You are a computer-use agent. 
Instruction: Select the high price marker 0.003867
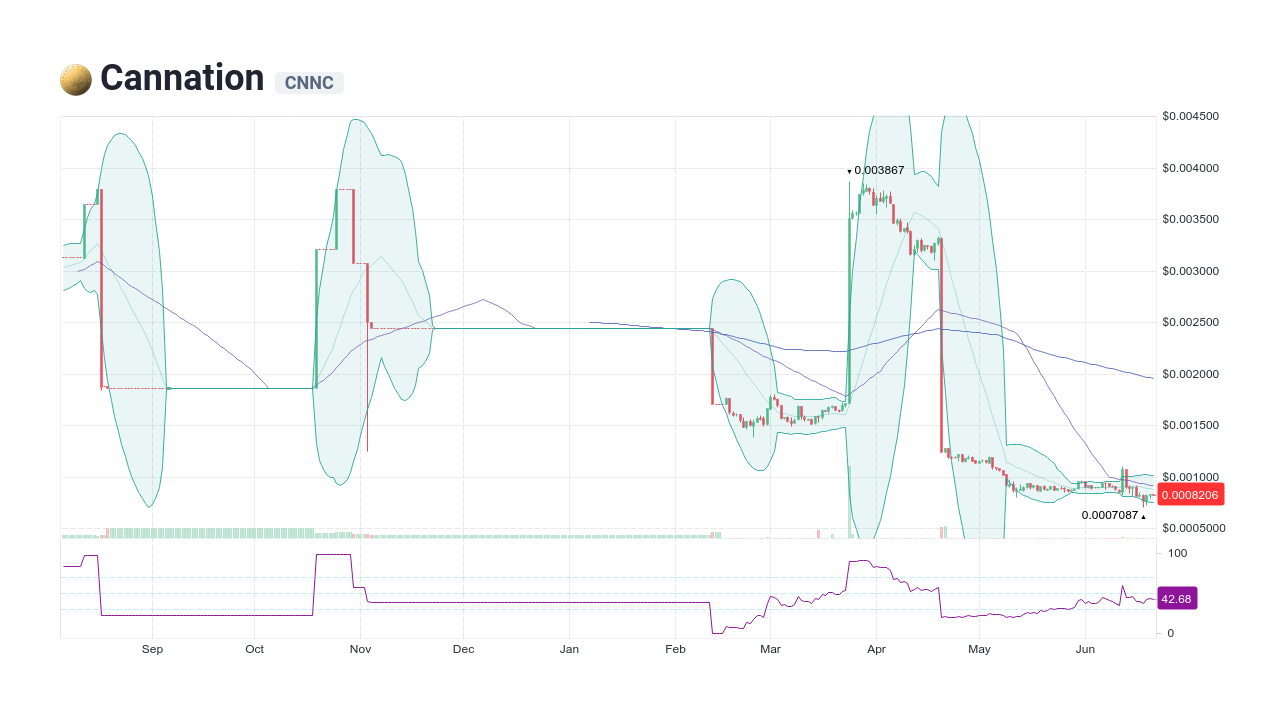pos(876,171)
